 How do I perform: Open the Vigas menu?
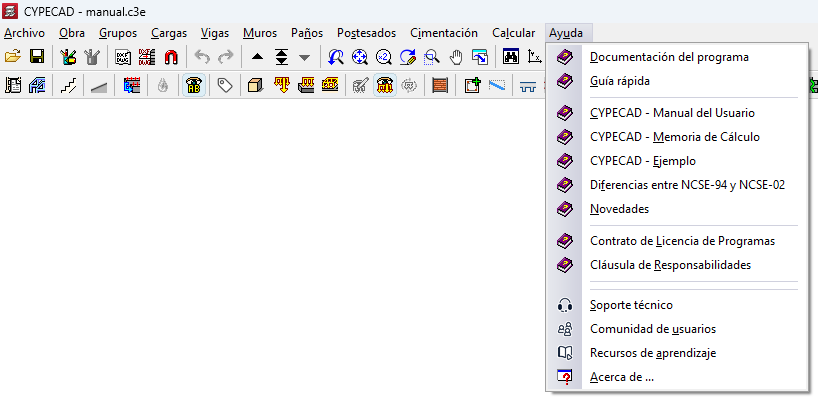coord(214,32)
